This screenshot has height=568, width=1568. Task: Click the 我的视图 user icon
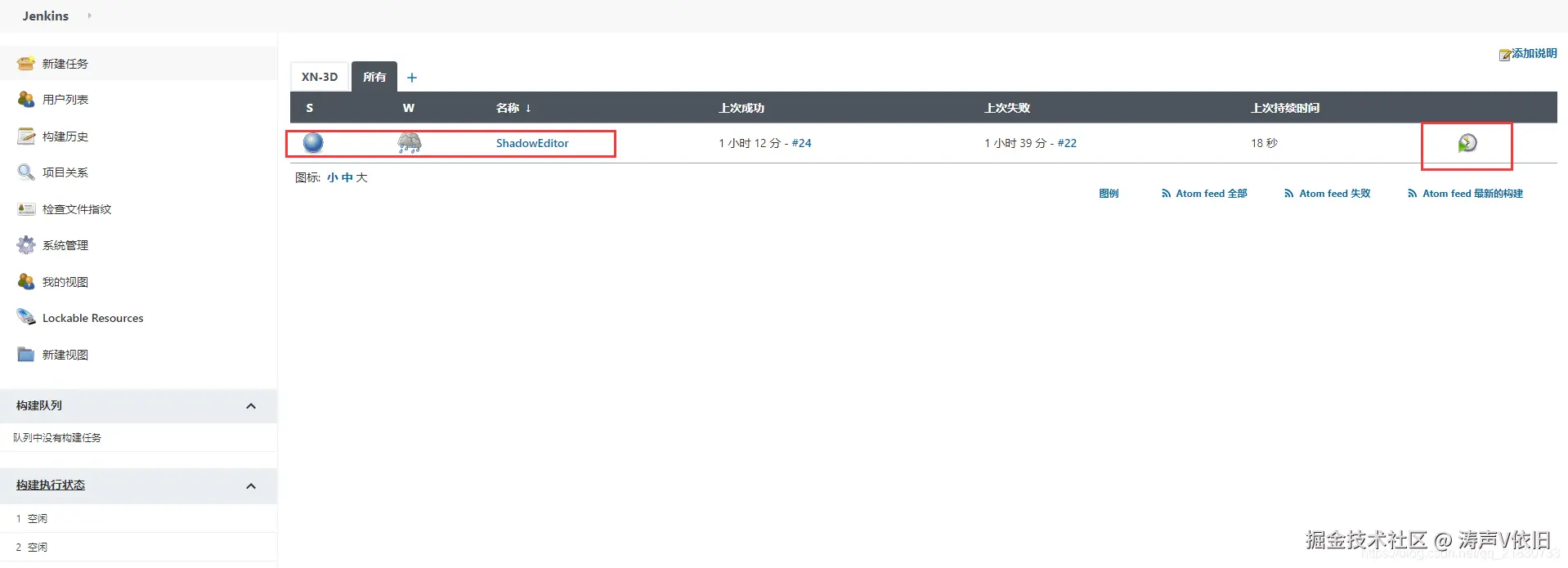[26, 281]
